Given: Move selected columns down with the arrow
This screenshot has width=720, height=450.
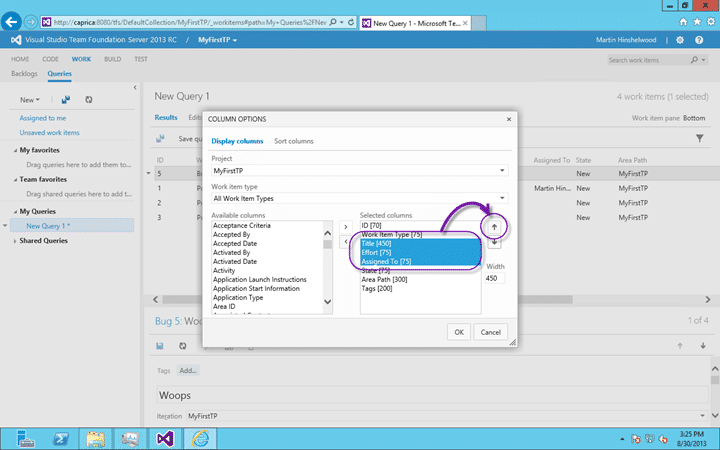Looking at the screenshot, I should click(494, 242).
